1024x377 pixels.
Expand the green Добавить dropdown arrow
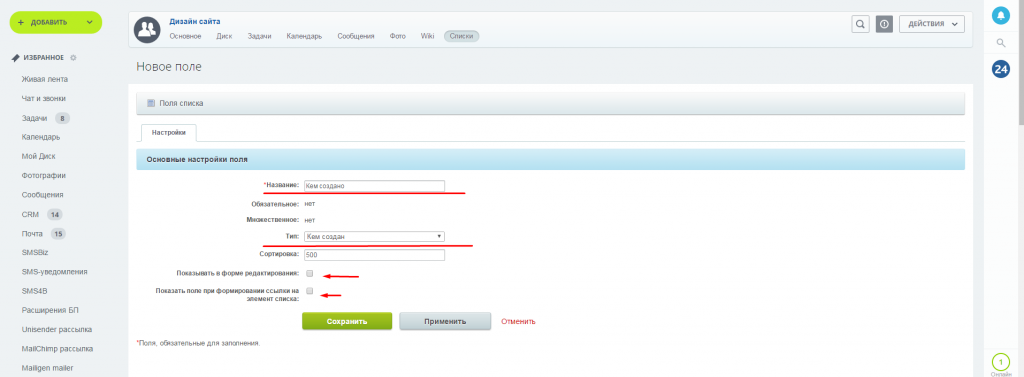(89, 22)
